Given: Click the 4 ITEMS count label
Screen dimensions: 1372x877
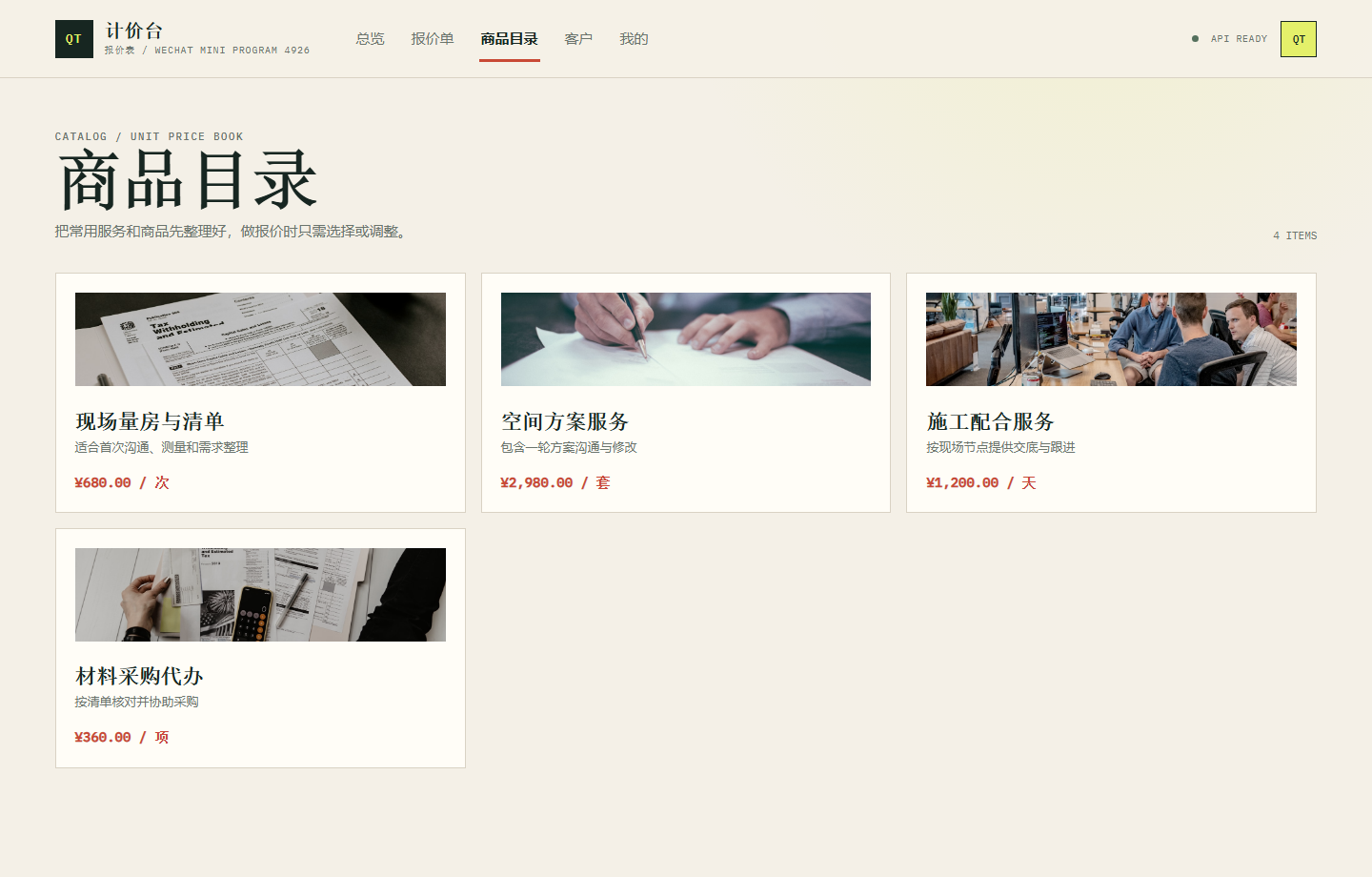Looking at the screenshot, I should pos(1295,235).
